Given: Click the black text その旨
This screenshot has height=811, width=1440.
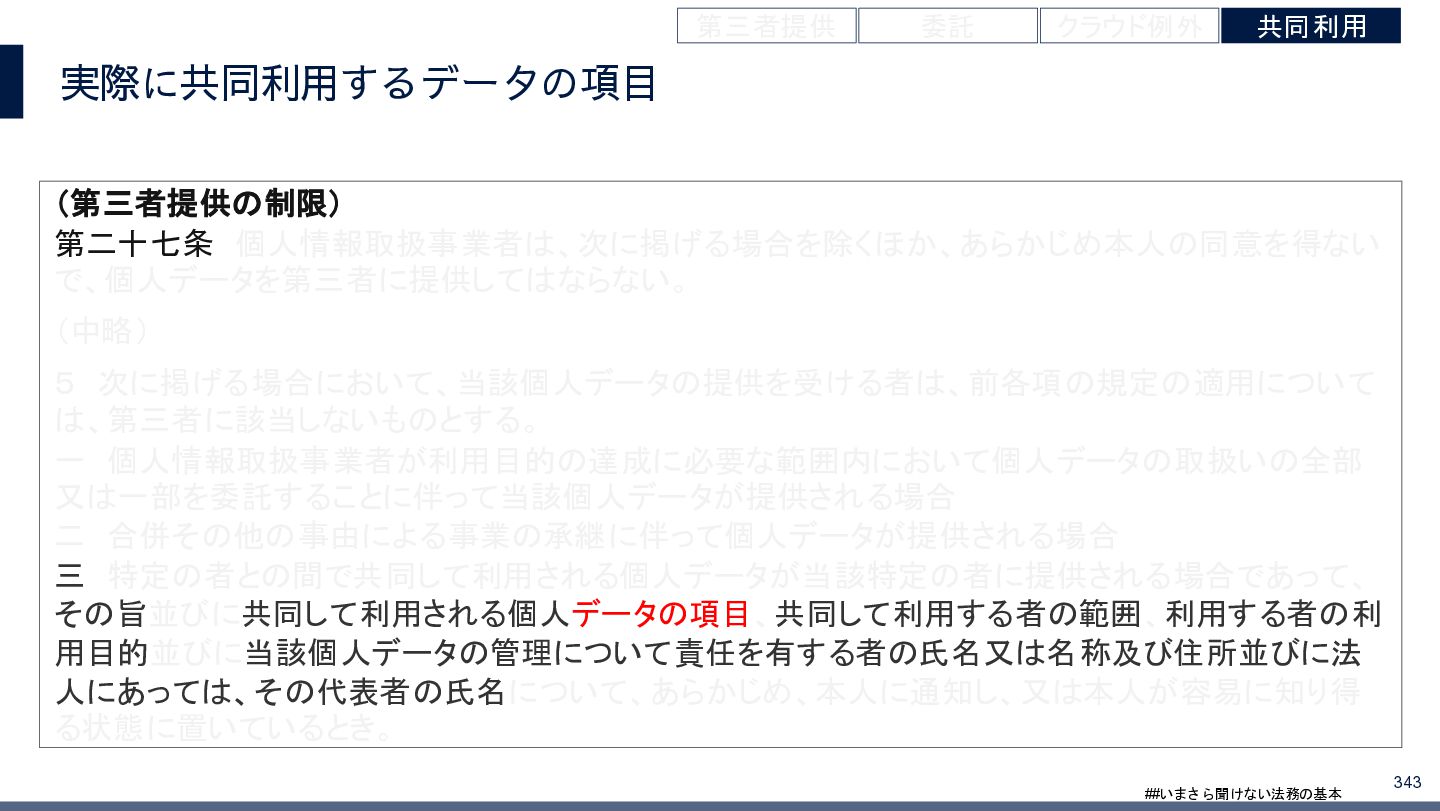Looking at the screenshot, I should point(101,613).
